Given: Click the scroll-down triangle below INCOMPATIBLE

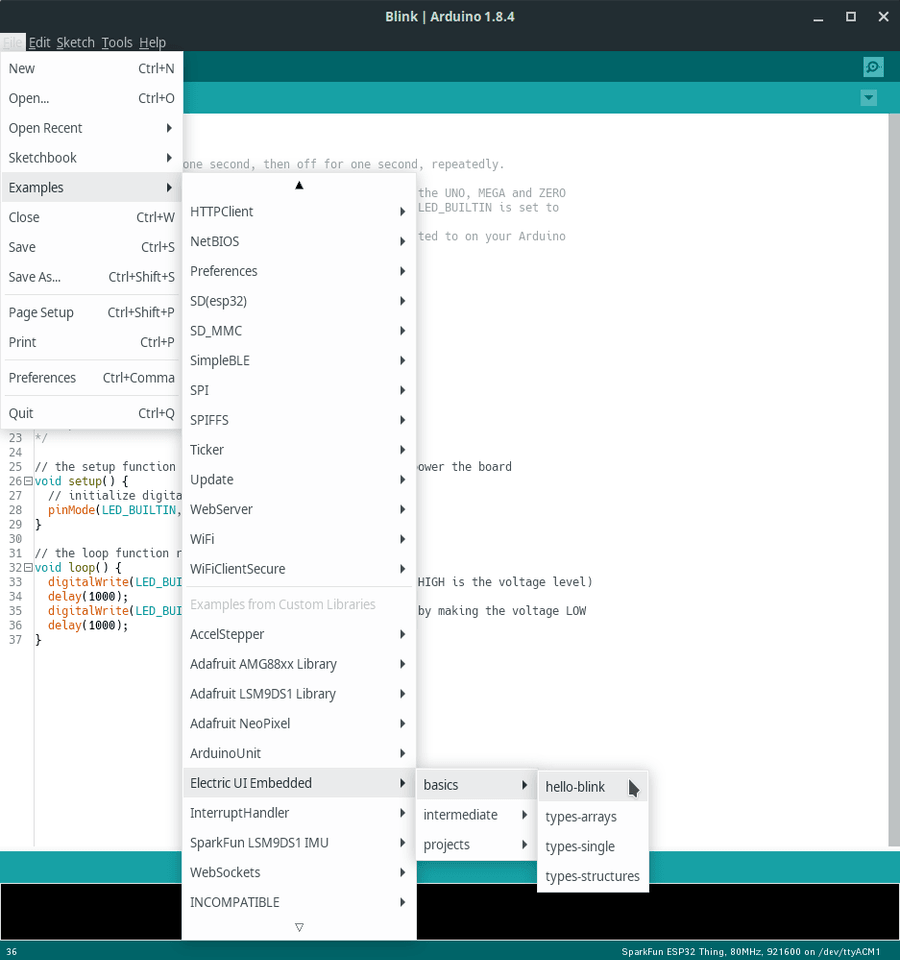Looking at the screenshot, I should coord(299,927).
